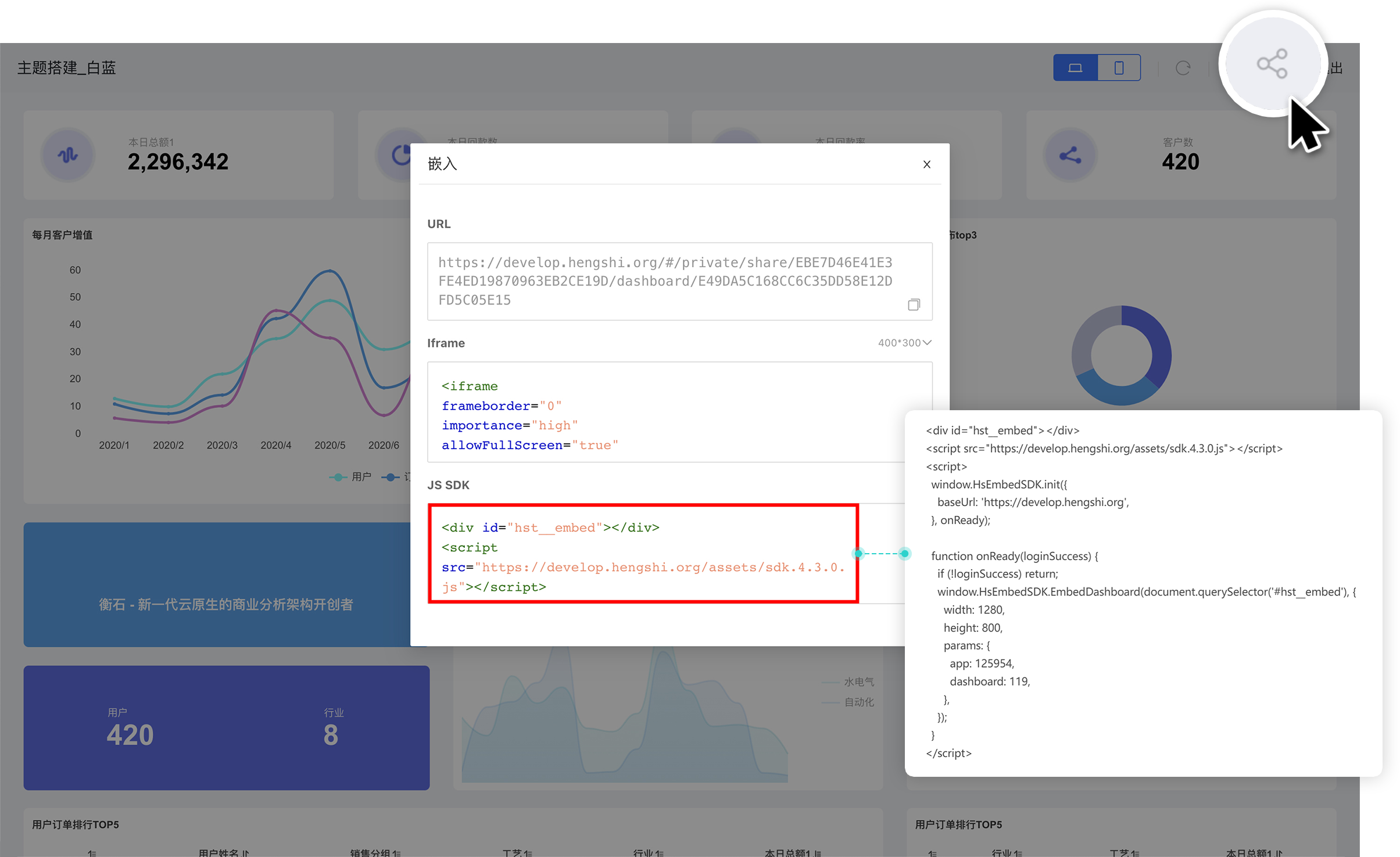This screenshot has width=1400, height=857.
Task: Click the URL section label
Action: click(x=439, y=224)
